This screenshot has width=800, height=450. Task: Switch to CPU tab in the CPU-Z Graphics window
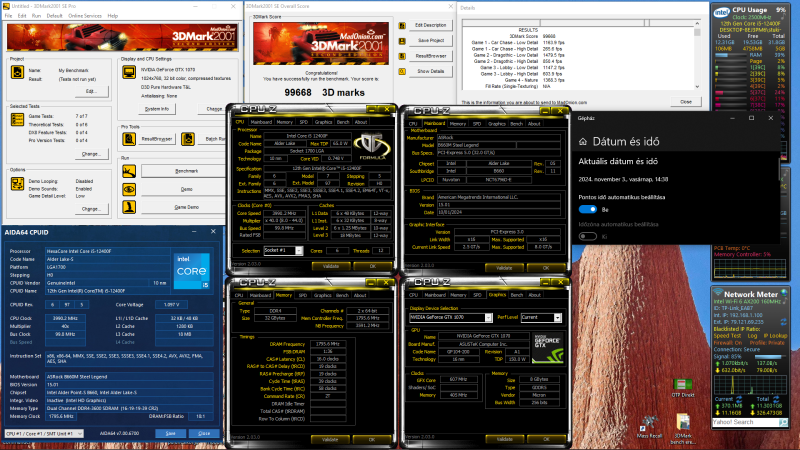413,295
